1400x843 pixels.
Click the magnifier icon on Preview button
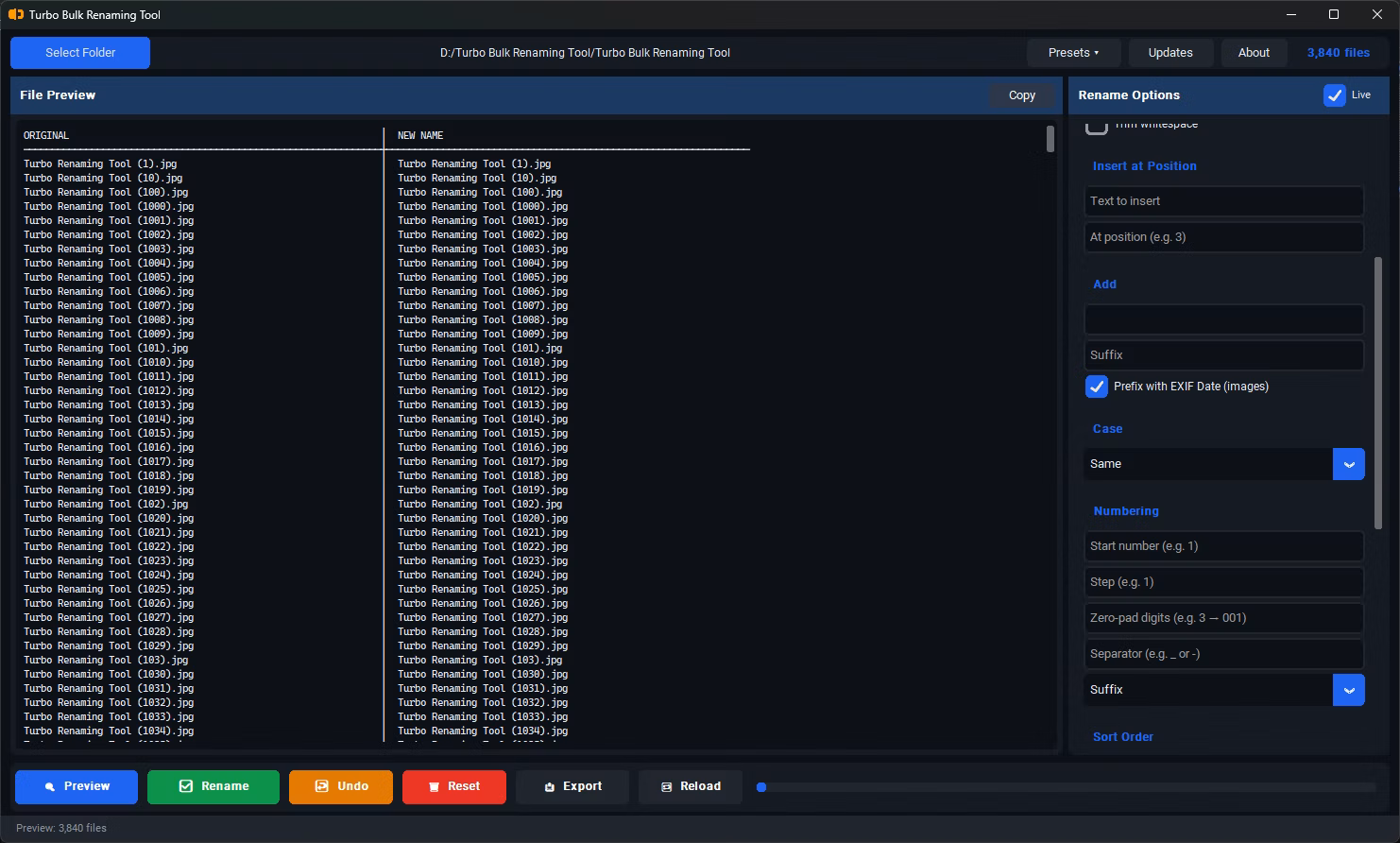[x=49, y=786]
